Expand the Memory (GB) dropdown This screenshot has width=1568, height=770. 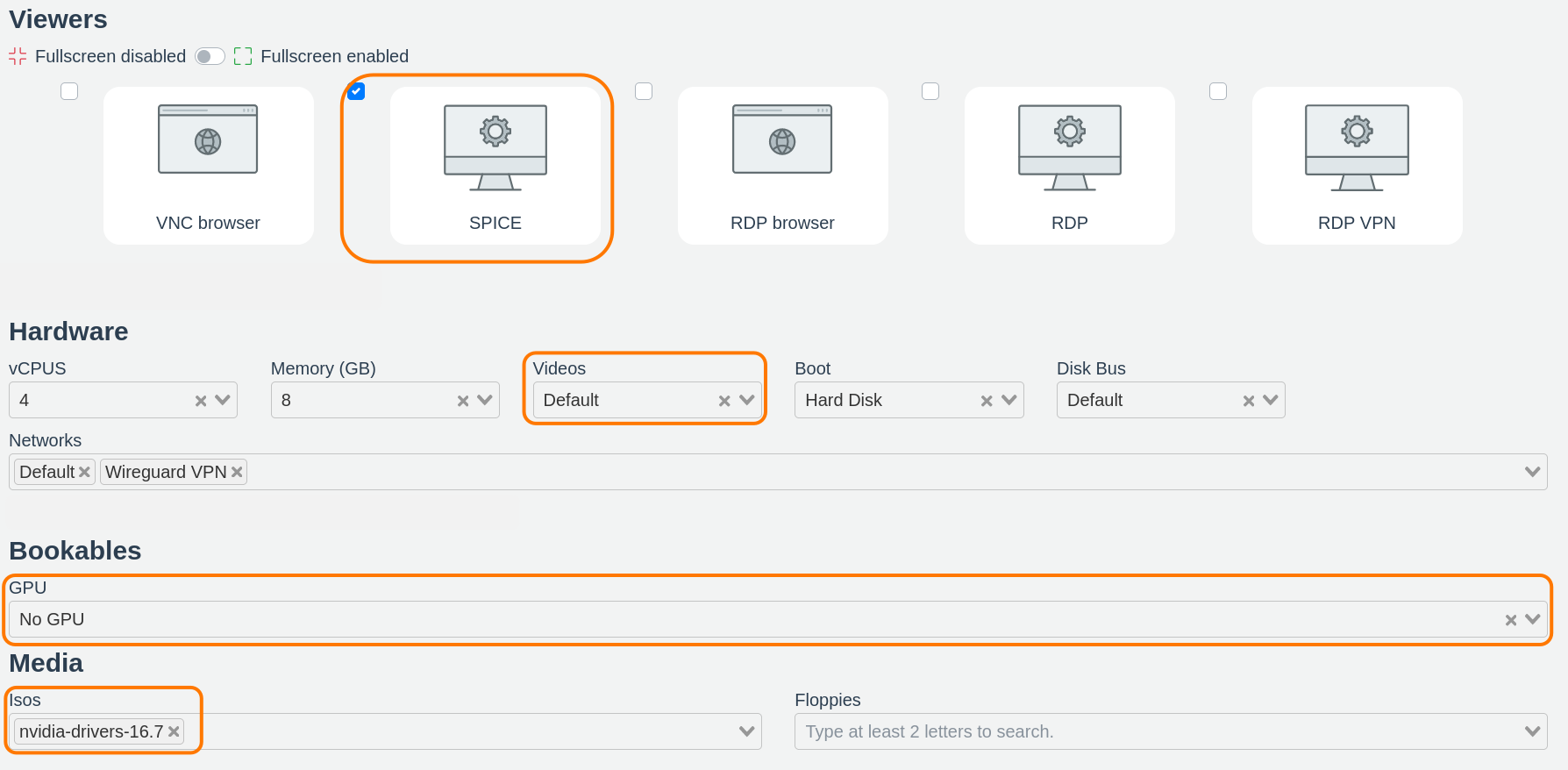point(485,400)
